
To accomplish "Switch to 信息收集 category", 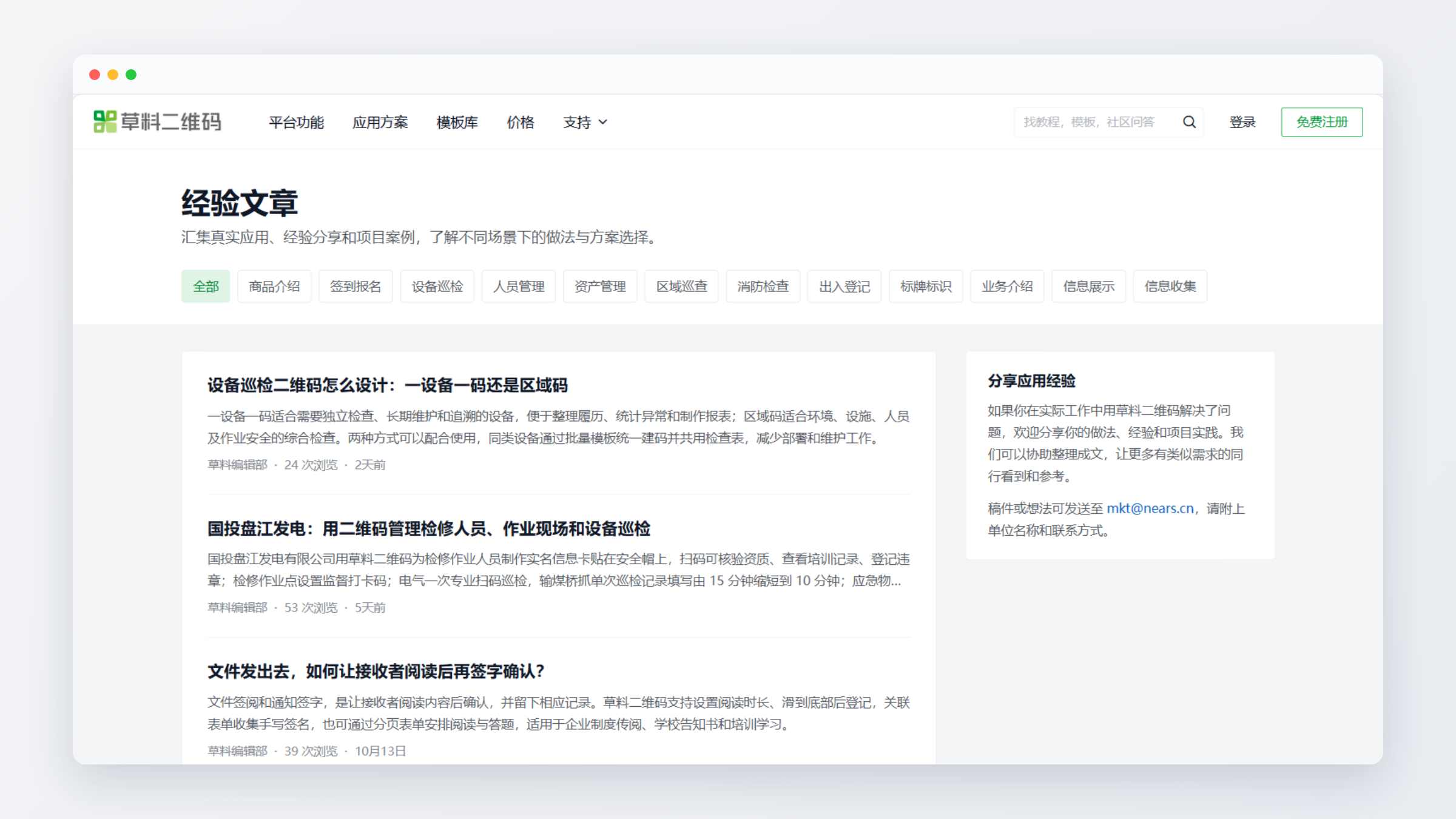I will coord(1170,286).
